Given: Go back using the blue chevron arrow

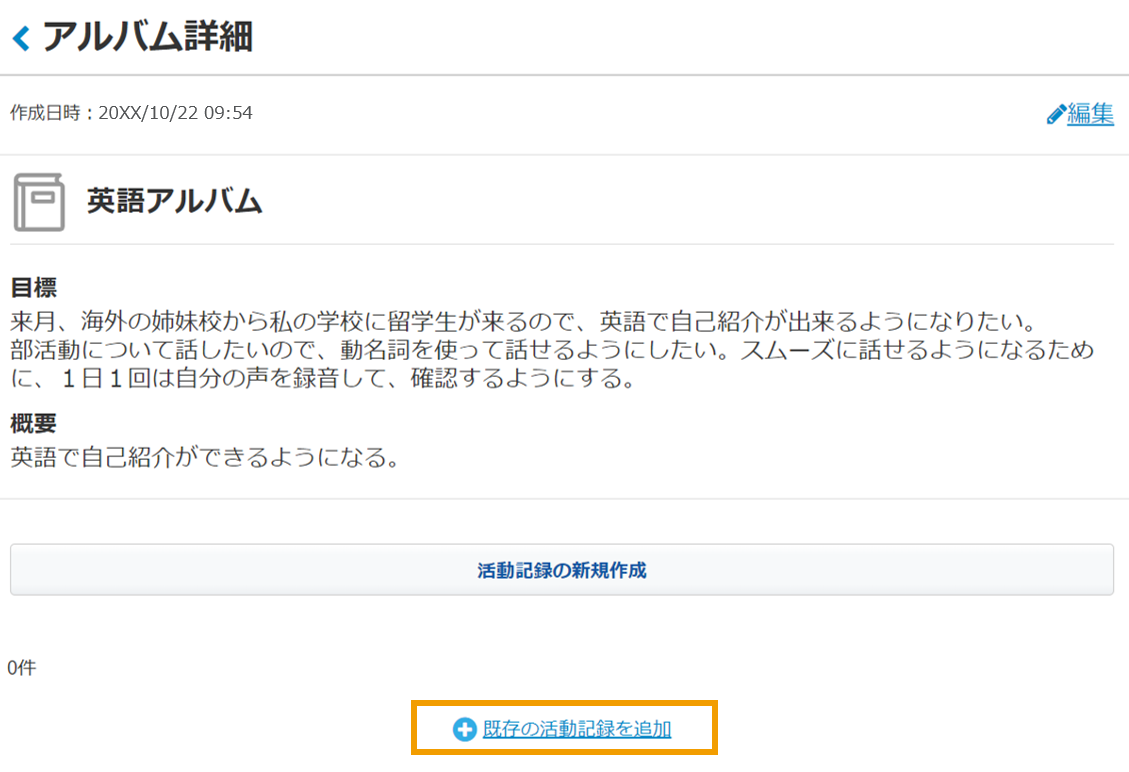Looking at the screenshot, I should click(22, 38).
